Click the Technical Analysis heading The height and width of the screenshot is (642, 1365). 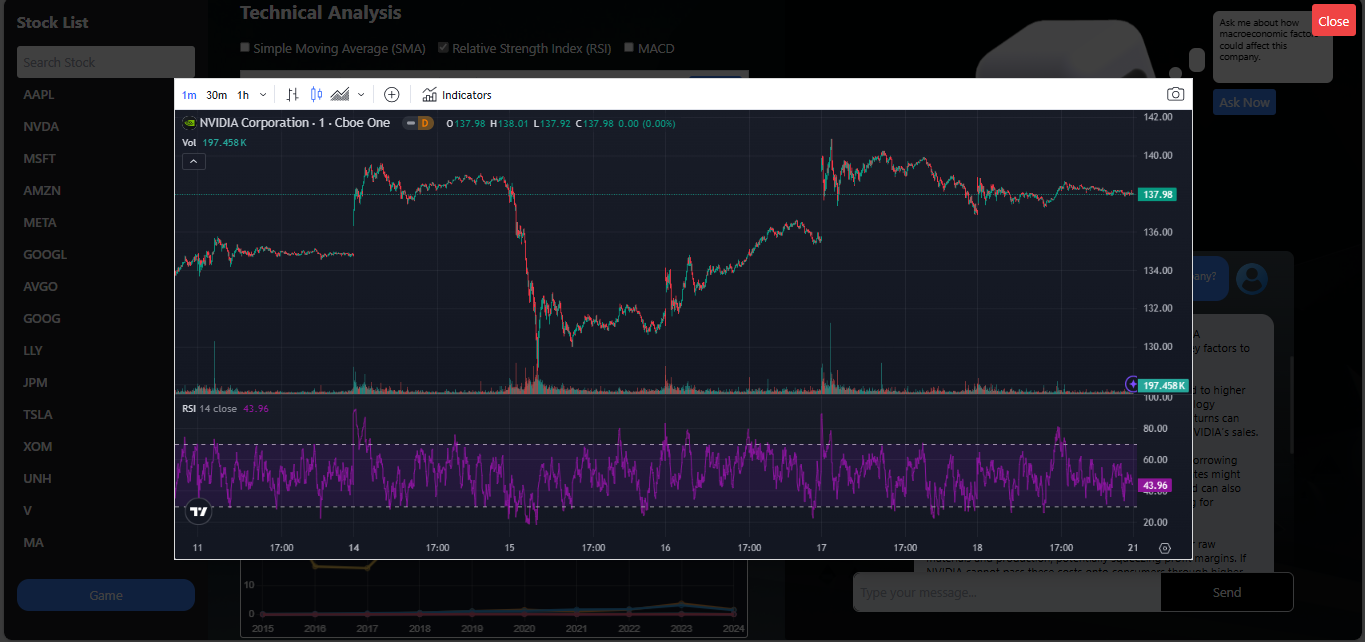pos(321,13)
